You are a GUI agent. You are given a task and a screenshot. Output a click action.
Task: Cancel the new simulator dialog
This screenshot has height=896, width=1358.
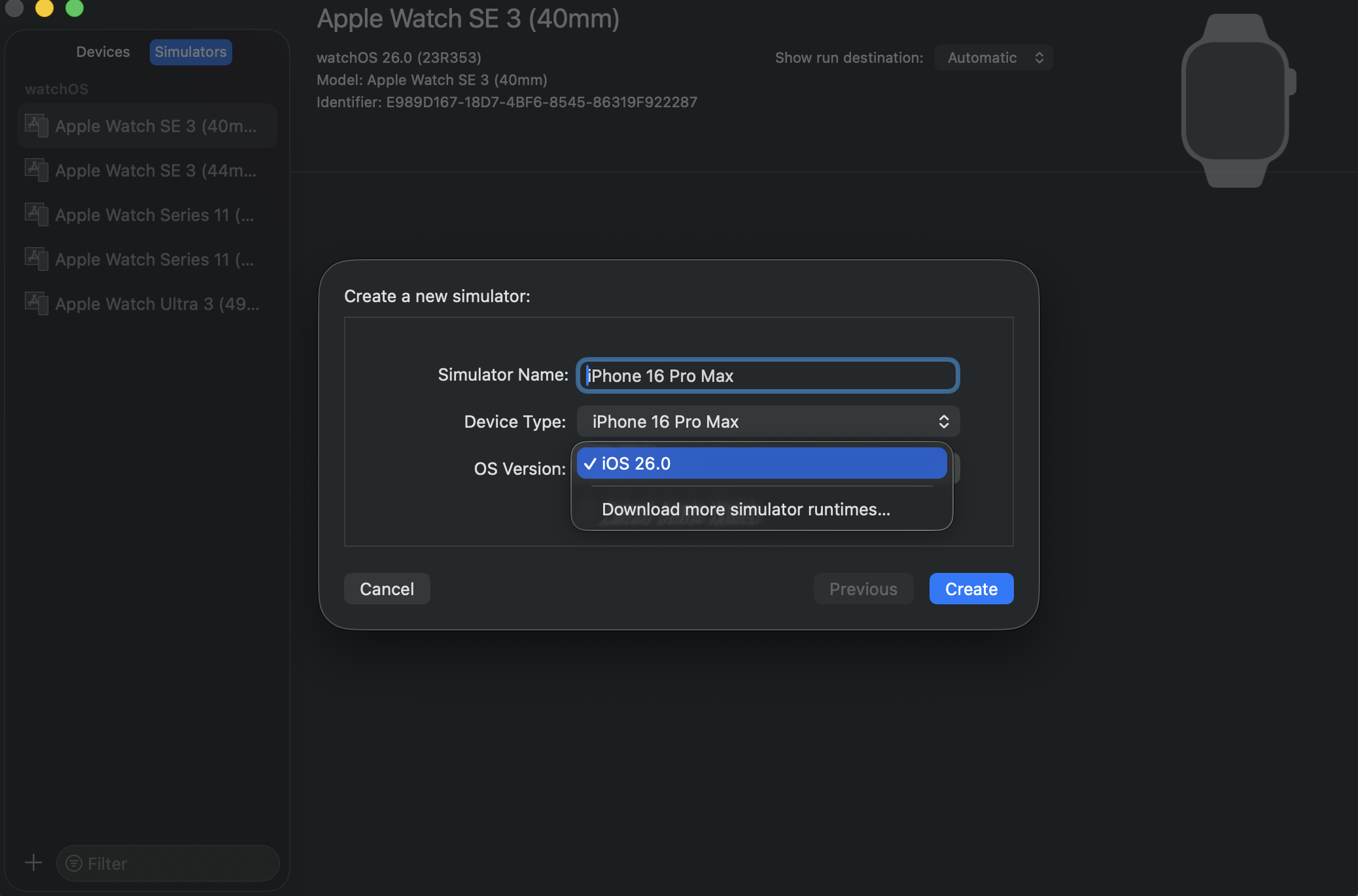click(387, 589)
